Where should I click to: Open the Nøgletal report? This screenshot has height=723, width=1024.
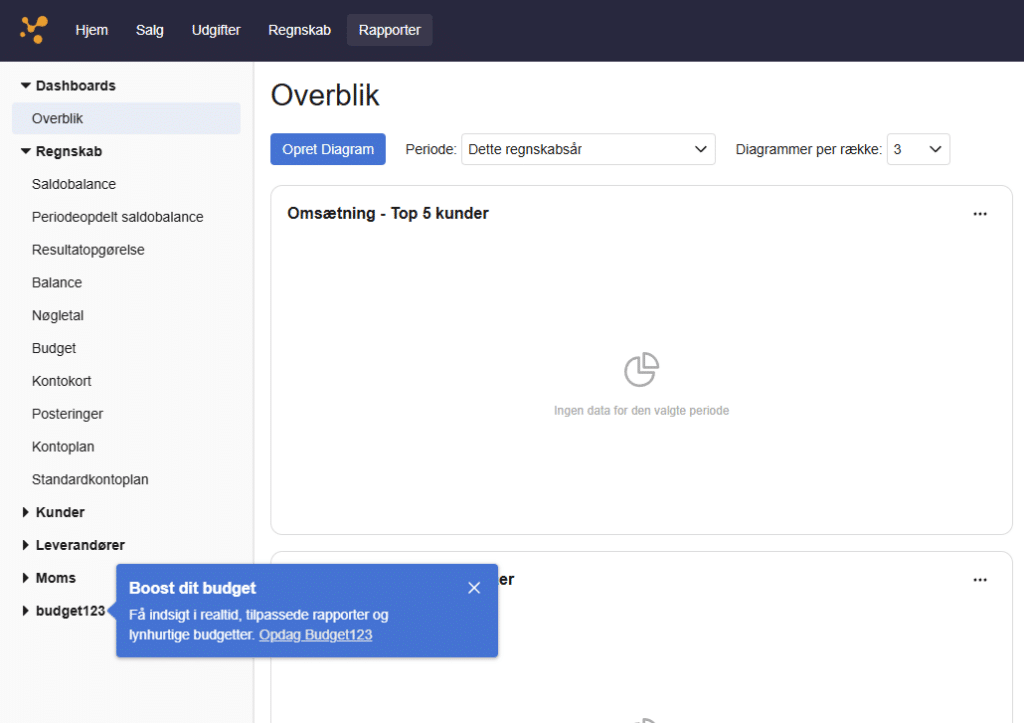point(58,316)
